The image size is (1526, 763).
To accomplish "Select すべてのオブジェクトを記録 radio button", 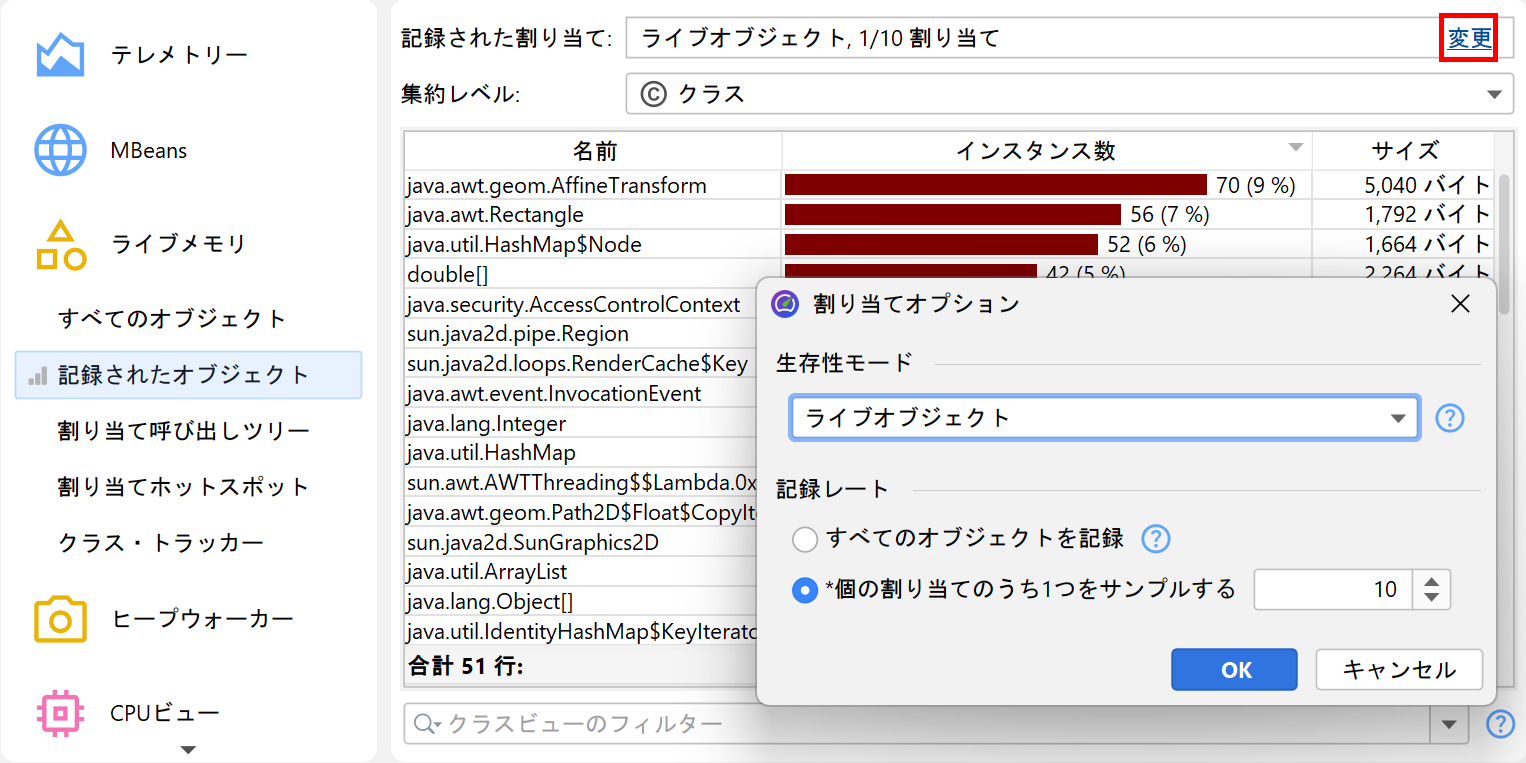I will point(804,540).
